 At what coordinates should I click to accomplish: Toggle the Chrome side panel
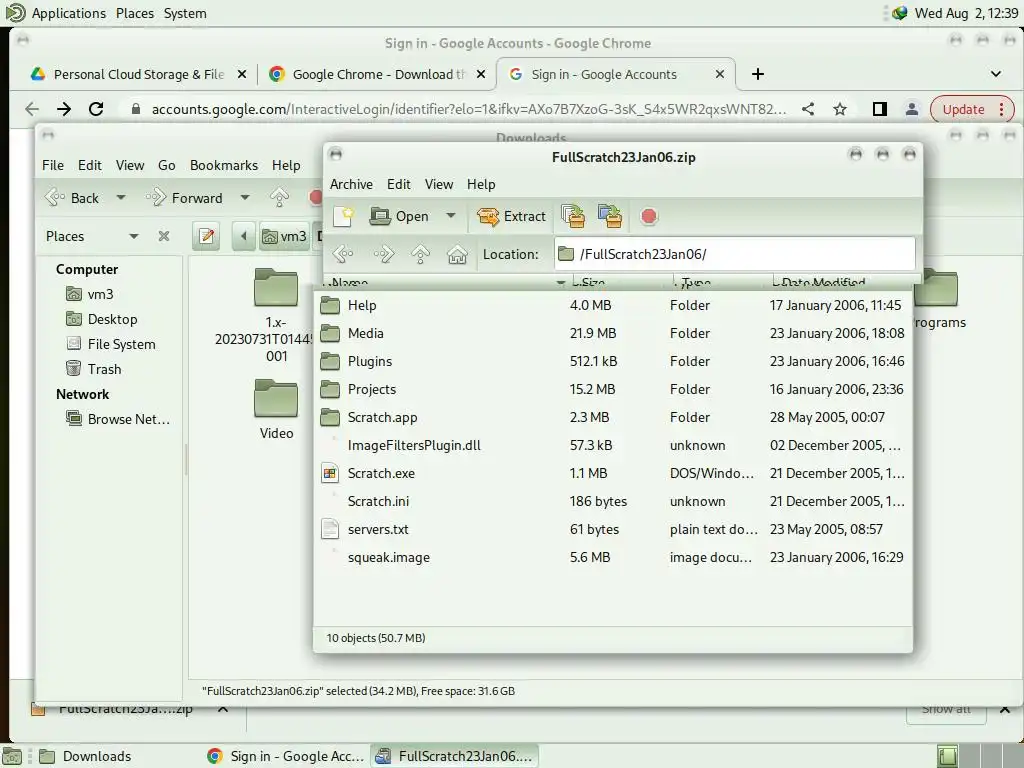(880, 109)
